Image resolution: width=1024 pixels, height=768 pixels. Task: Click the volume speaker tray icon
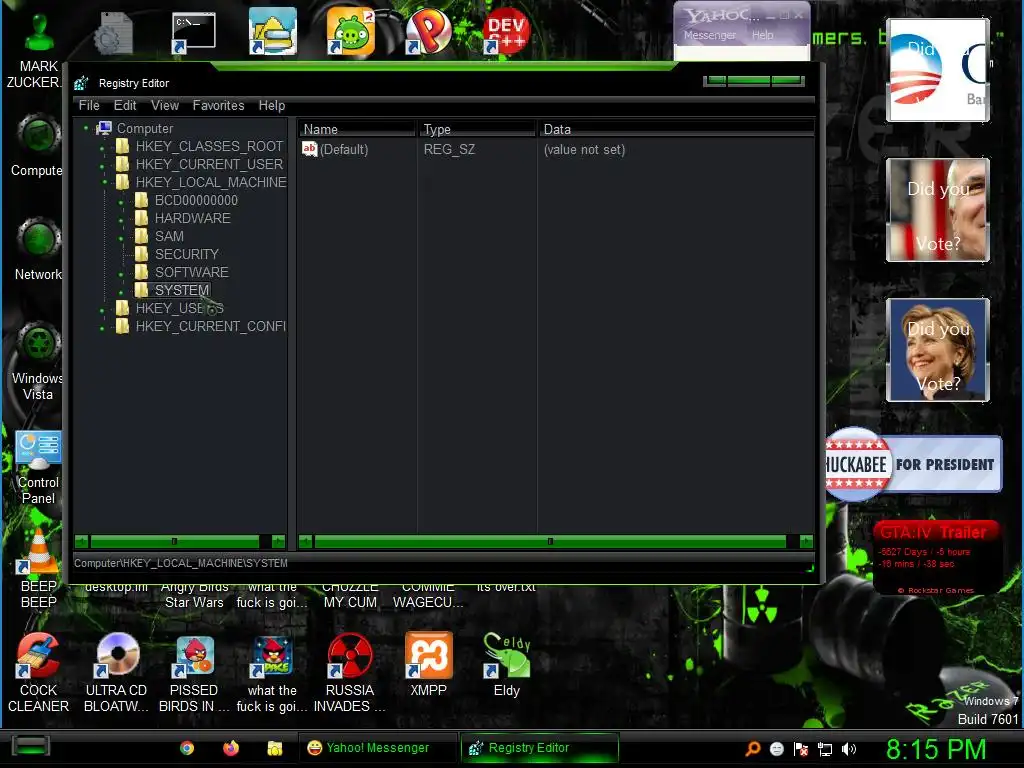(x=849, y=749)
